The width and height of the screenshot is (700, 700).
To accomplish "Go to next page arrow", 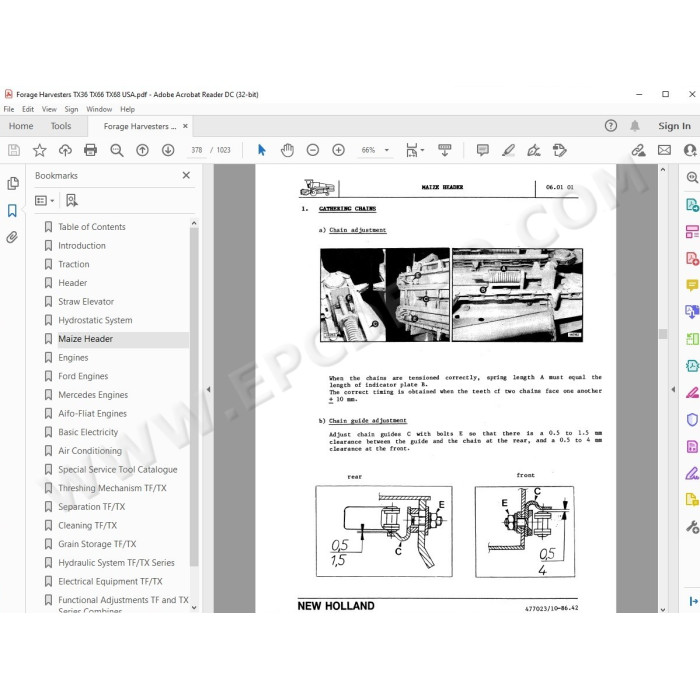I will click(x=168, y=150).
